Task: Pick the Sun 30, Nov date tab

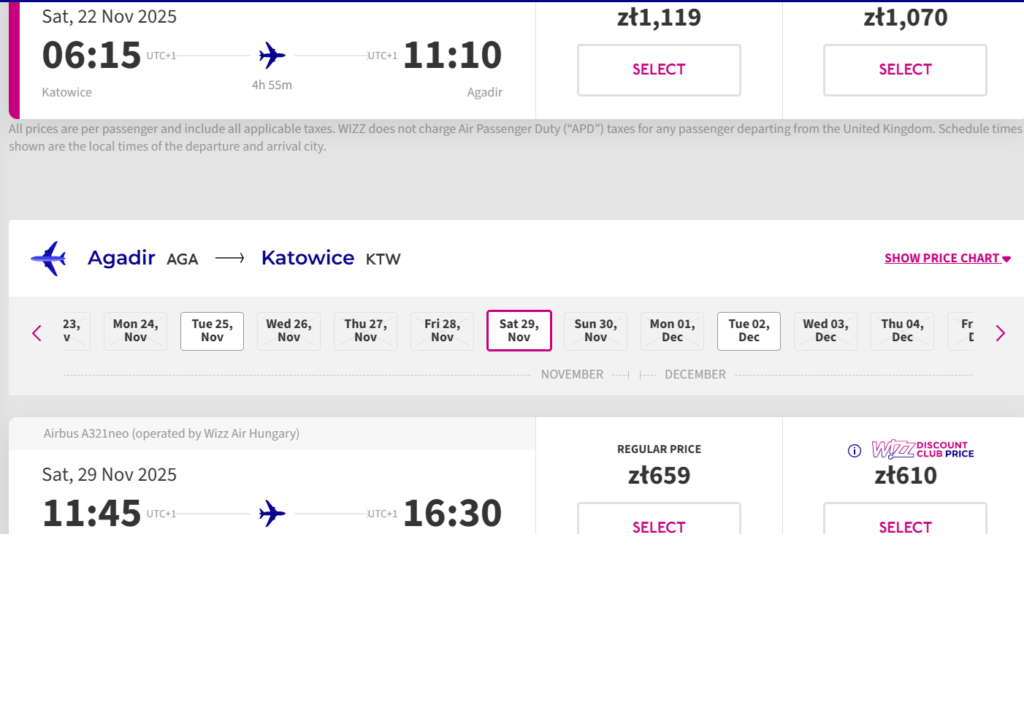Action: pos(596,331)
